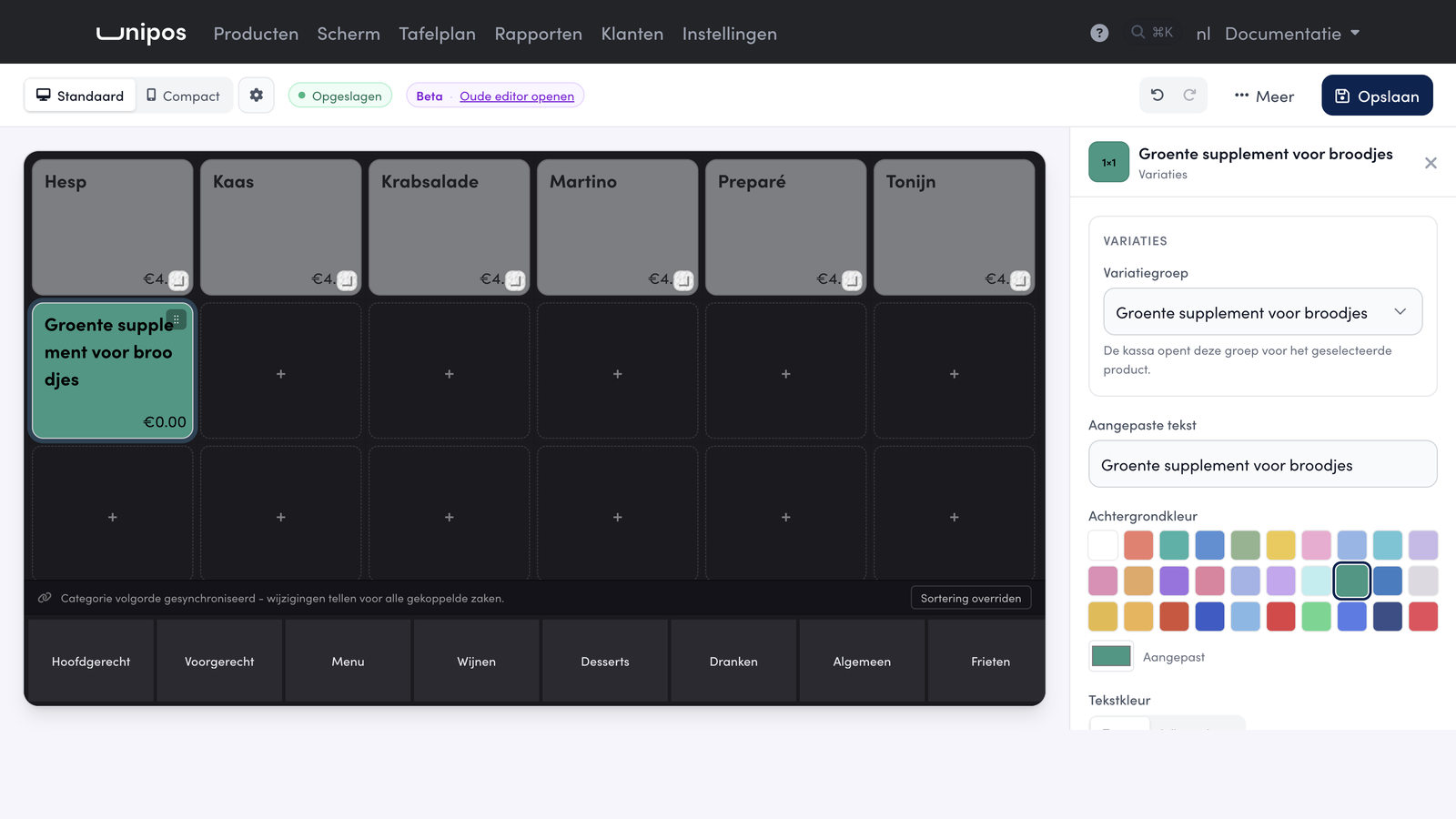This screenshot has width=1456, height=819.
Task: Click the variation icon on Kaas tile
Action: click(x=348, y=280)
